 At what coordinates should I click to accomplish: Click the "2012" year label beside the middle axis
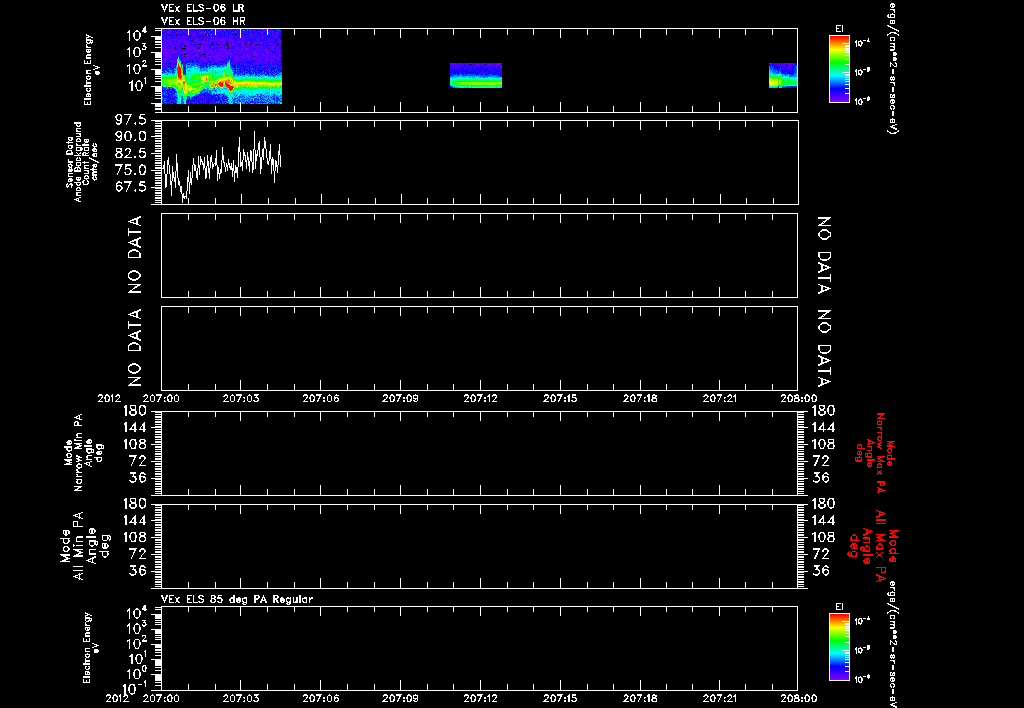pos(109,398)
